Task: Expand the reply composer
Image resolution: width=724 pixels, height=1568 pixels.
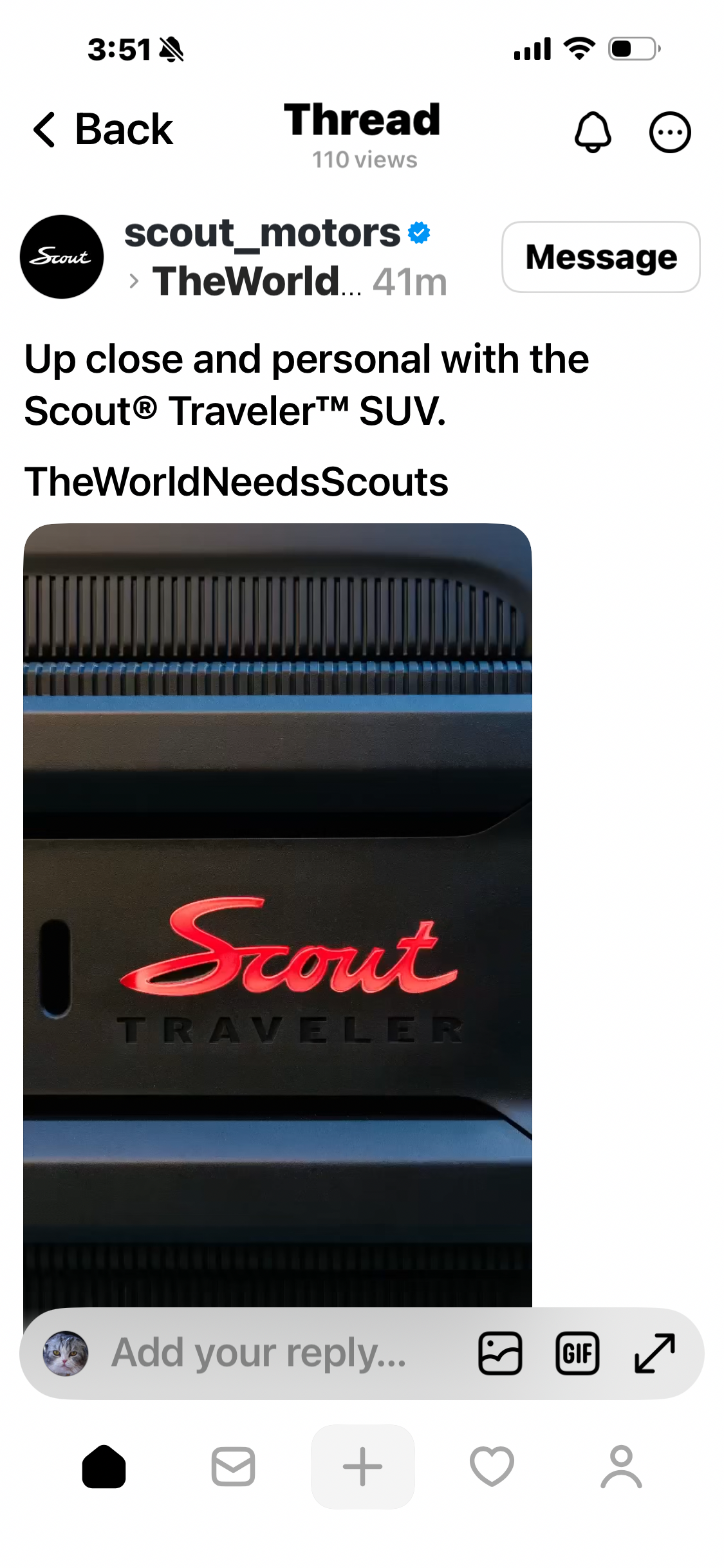Action: coord(654,1353)
